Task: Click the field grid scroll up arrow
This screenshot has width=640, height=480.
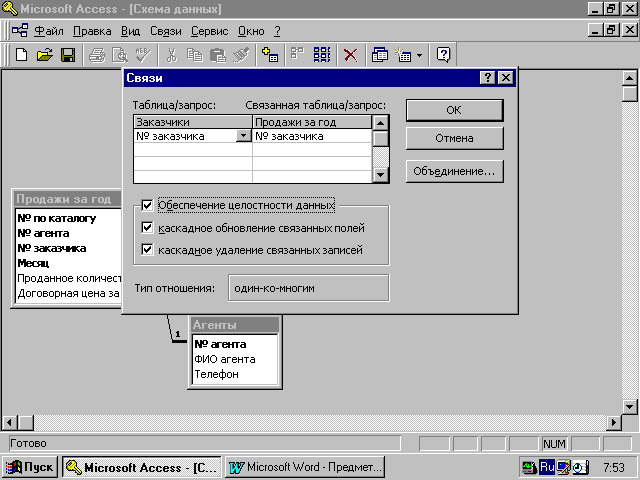Action: point(380,122)
